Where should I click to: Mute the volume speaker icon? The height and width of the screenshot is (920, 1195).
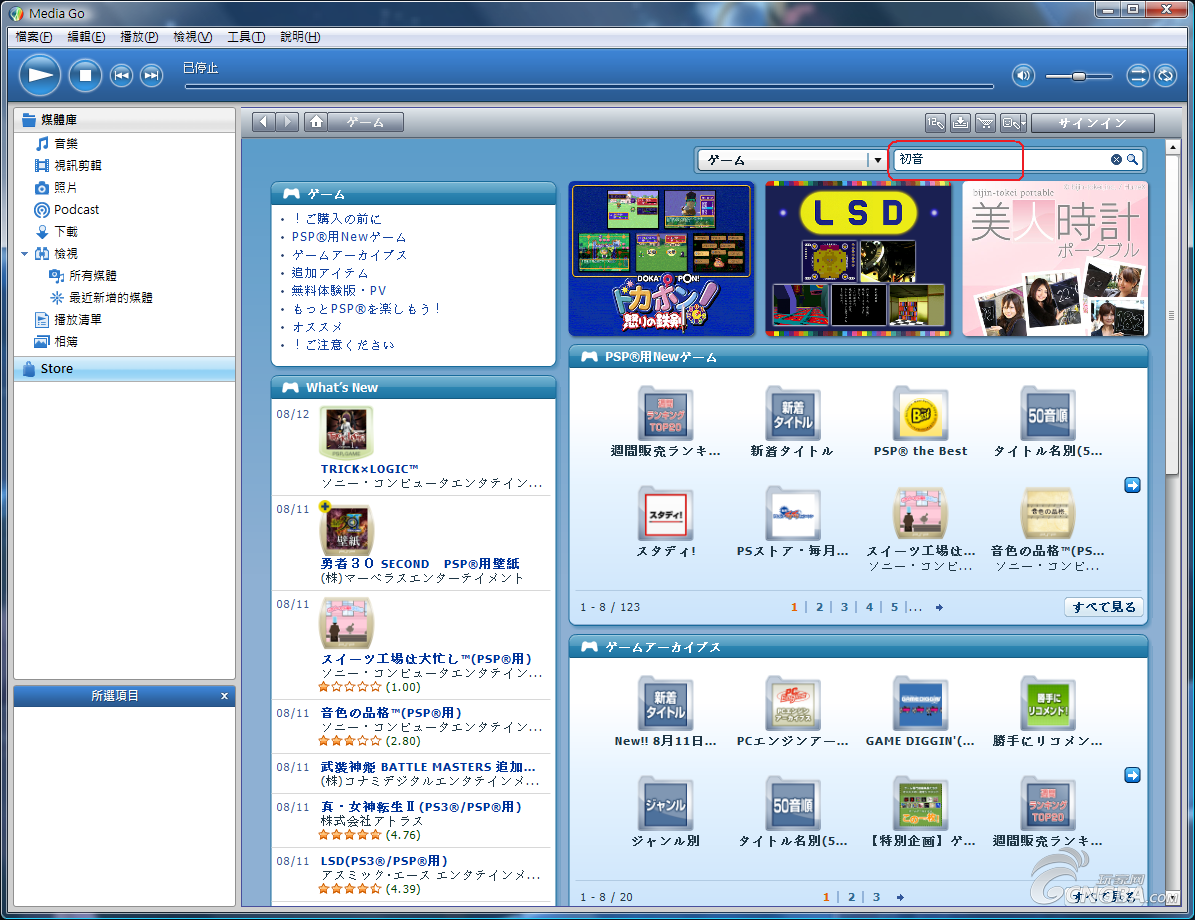[1023, 75]
